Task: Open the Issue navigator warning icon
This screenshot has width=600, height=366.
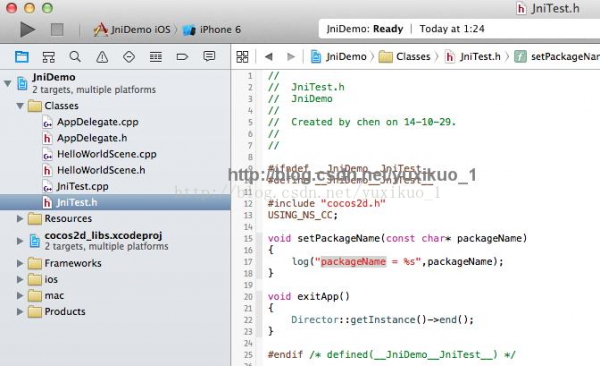Action: click(102, 57)
